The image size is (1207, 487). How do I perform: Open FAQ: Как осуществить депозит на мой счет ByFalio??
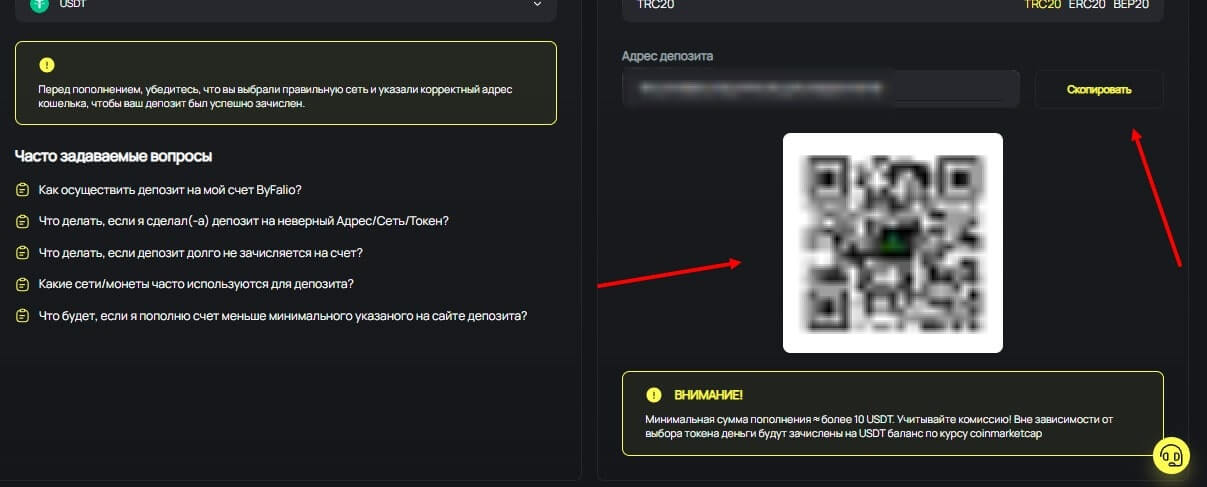170,190
